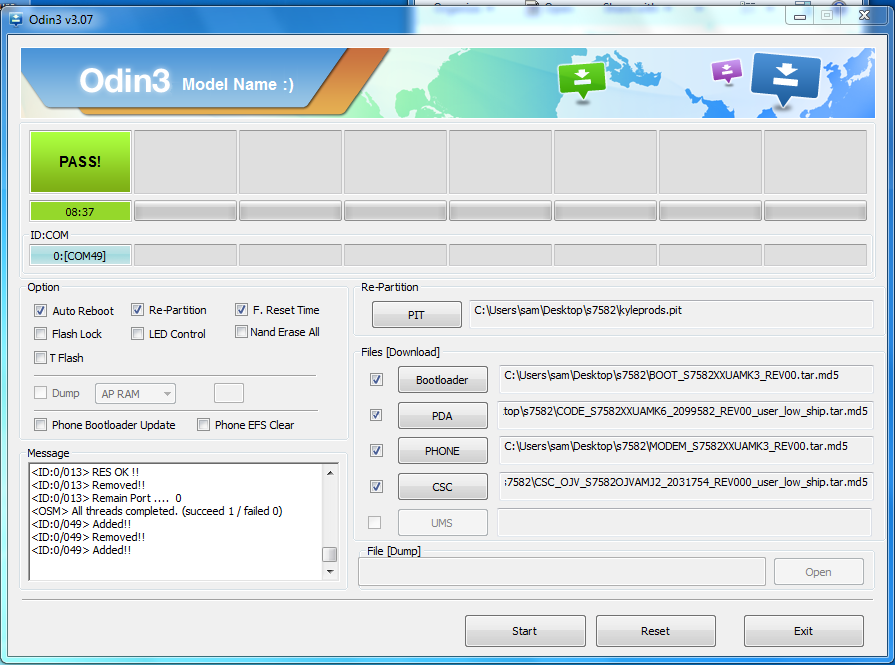The image size is (895, 665).
Task: Click the 'RES OK !!' log line
Action: pos(86,472)
